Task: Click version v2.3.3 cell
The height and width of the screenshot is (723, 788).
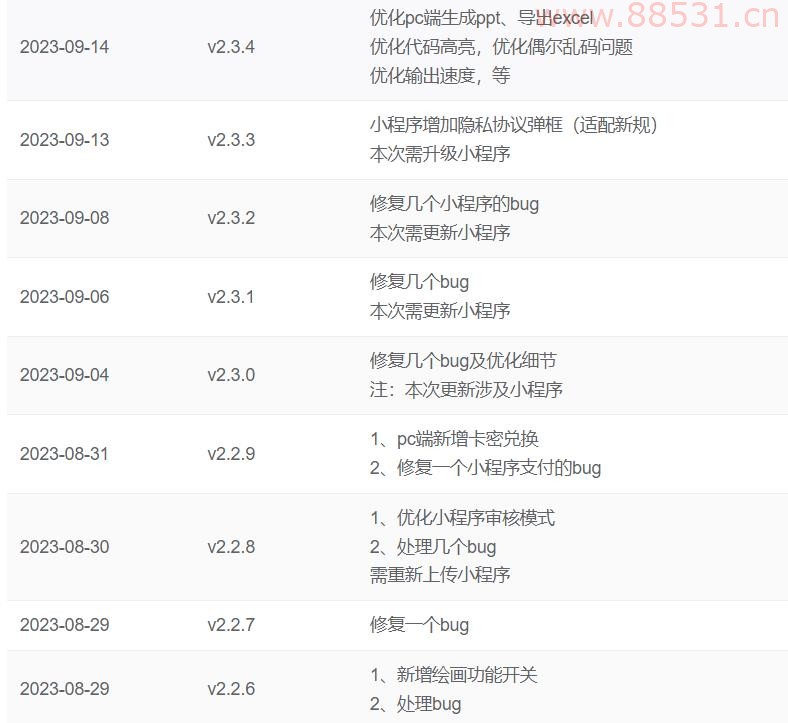Action: coord(231,140)
